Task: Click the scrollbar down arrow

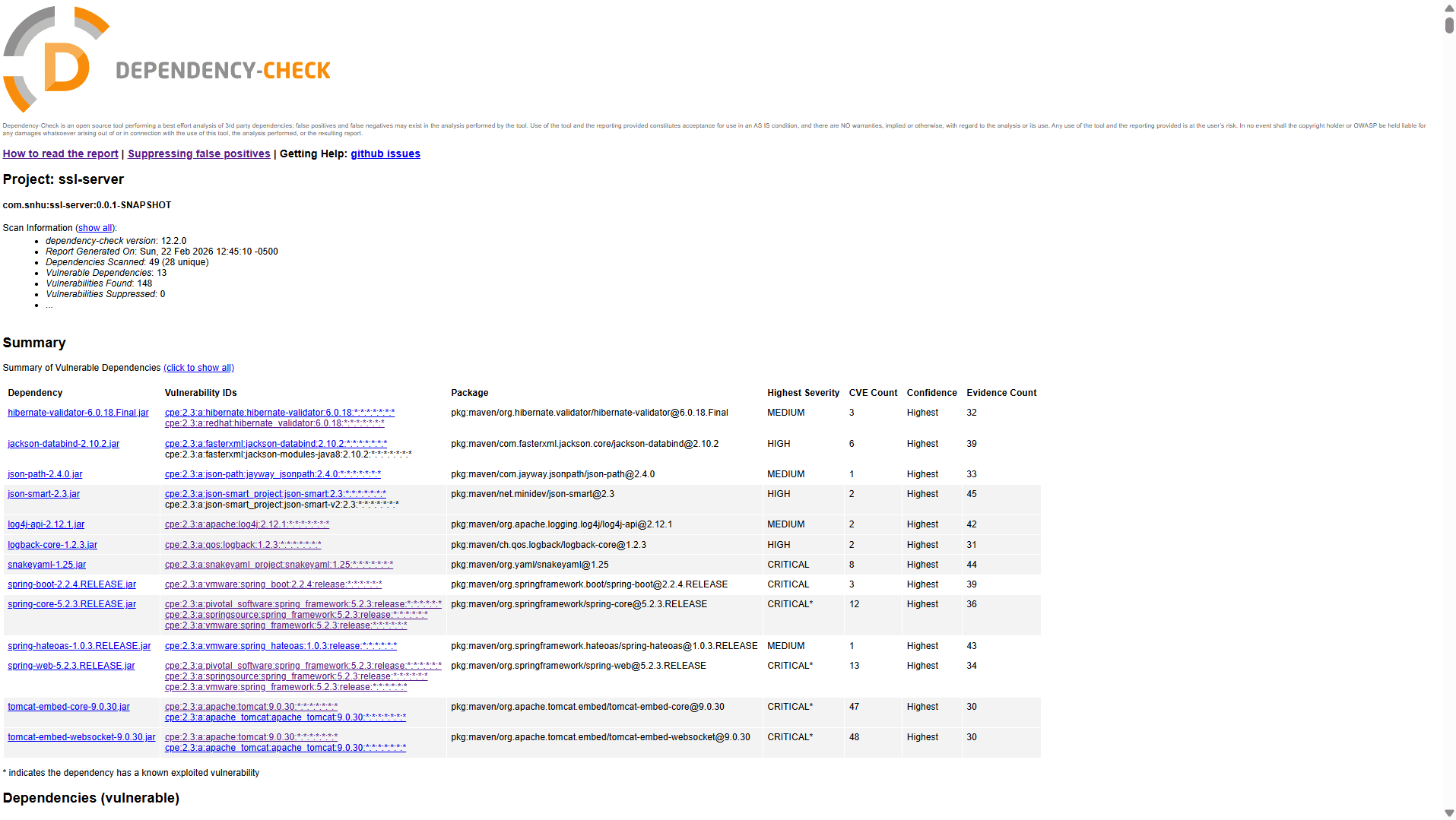Action: (1449, 813)
